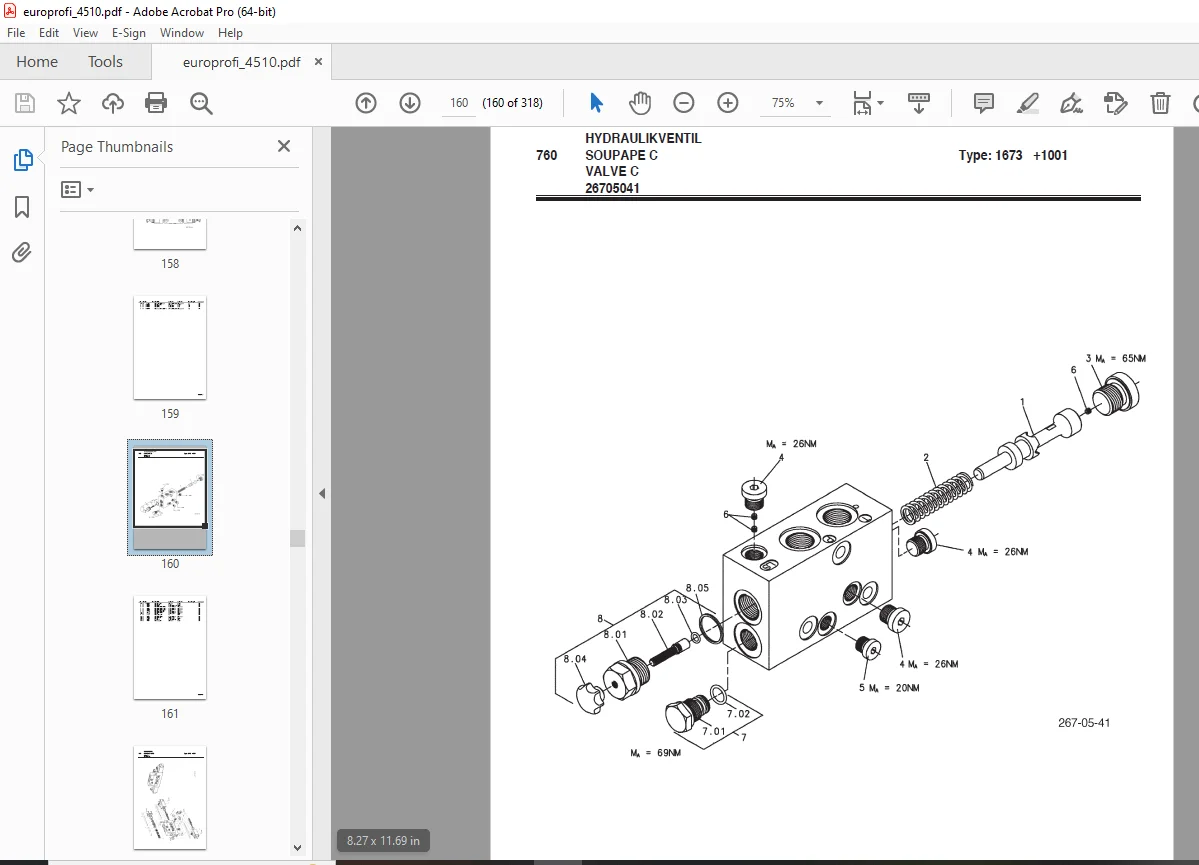Click the page number input field
The height and width of the screenshot is (865, 1199).
click(x=459, y=102)
